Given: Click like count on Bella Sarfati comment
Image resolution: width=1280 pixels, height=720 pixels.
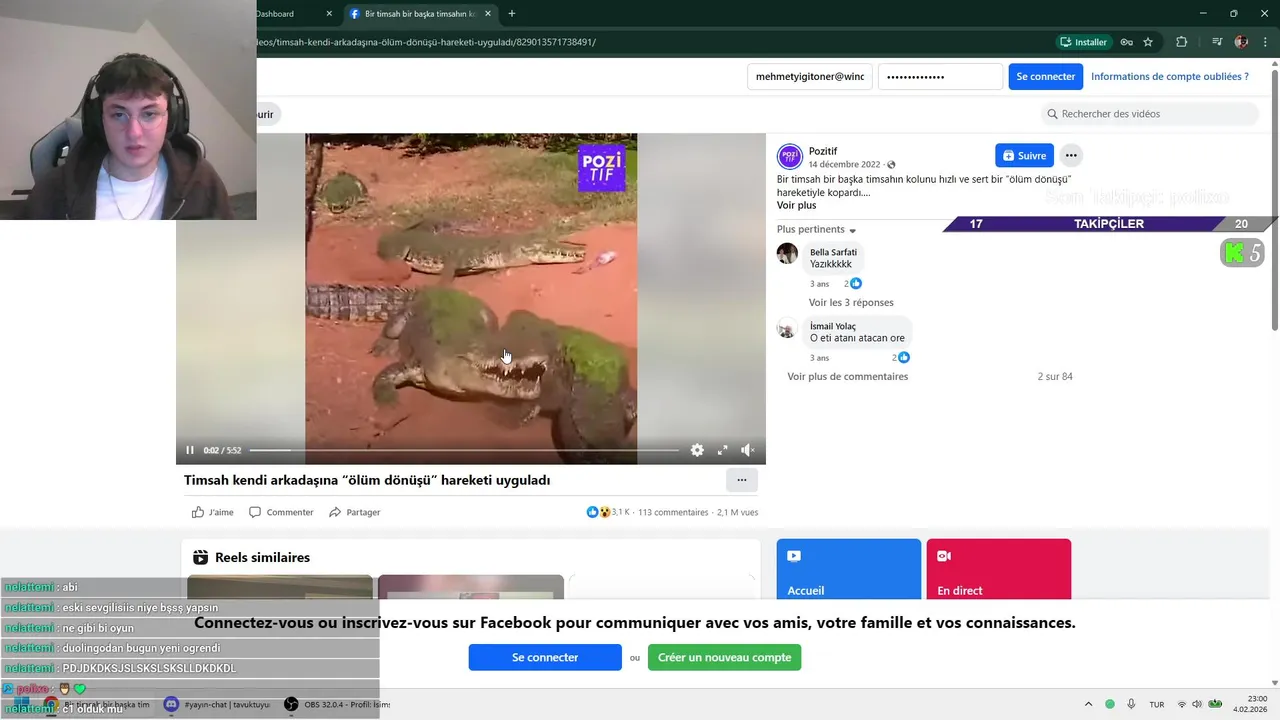Looking at the screenshot, I should tap(852, 284).
